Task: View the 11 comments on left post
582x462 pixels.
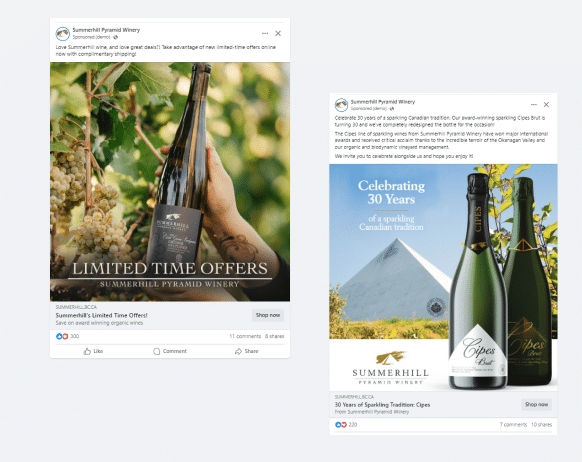Action: 245,336
